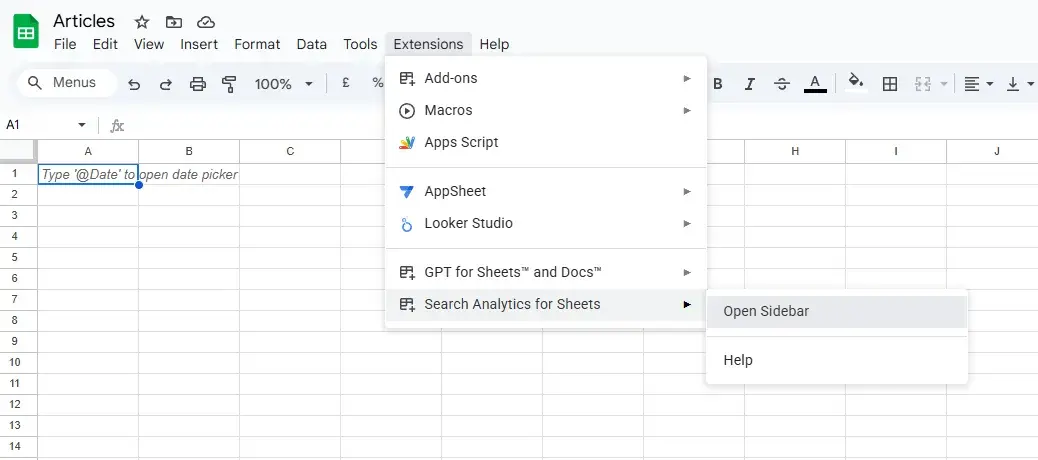Click the formula fx icon

[117, 125]
